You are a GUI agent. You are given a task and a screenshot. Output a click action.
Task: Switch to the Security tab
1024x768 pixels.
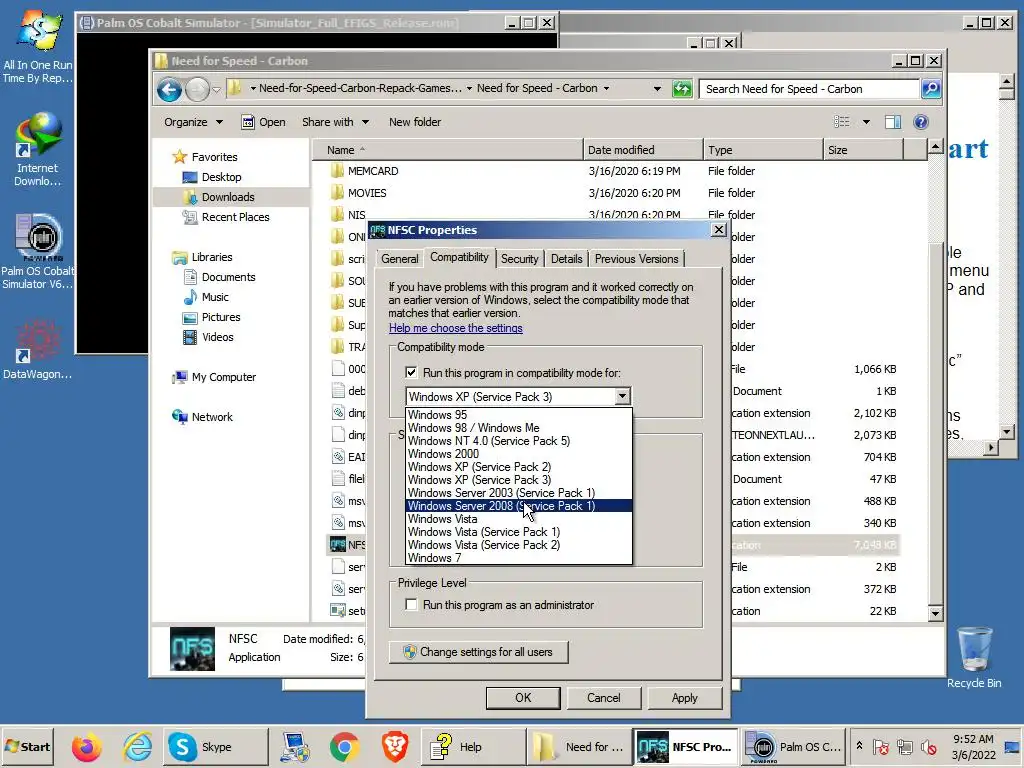[x=520, y=259]
